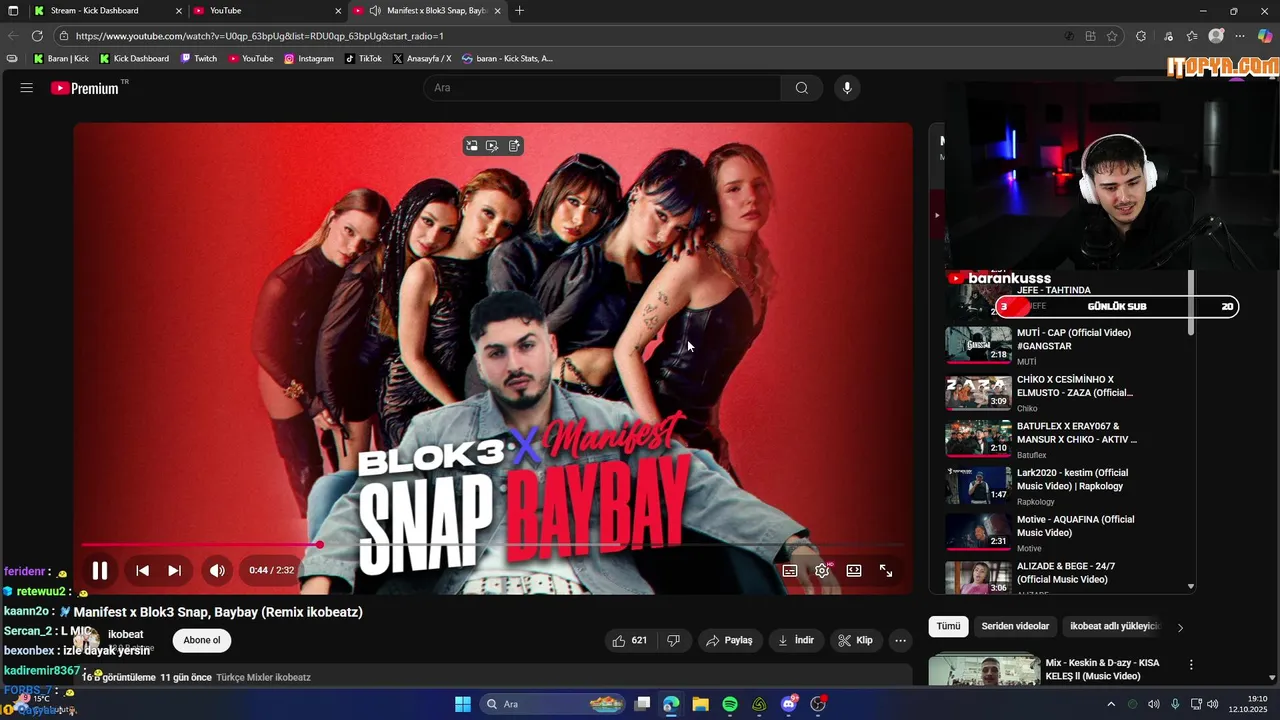
Task: Skip to the previous video
Action: pos(143,571)
